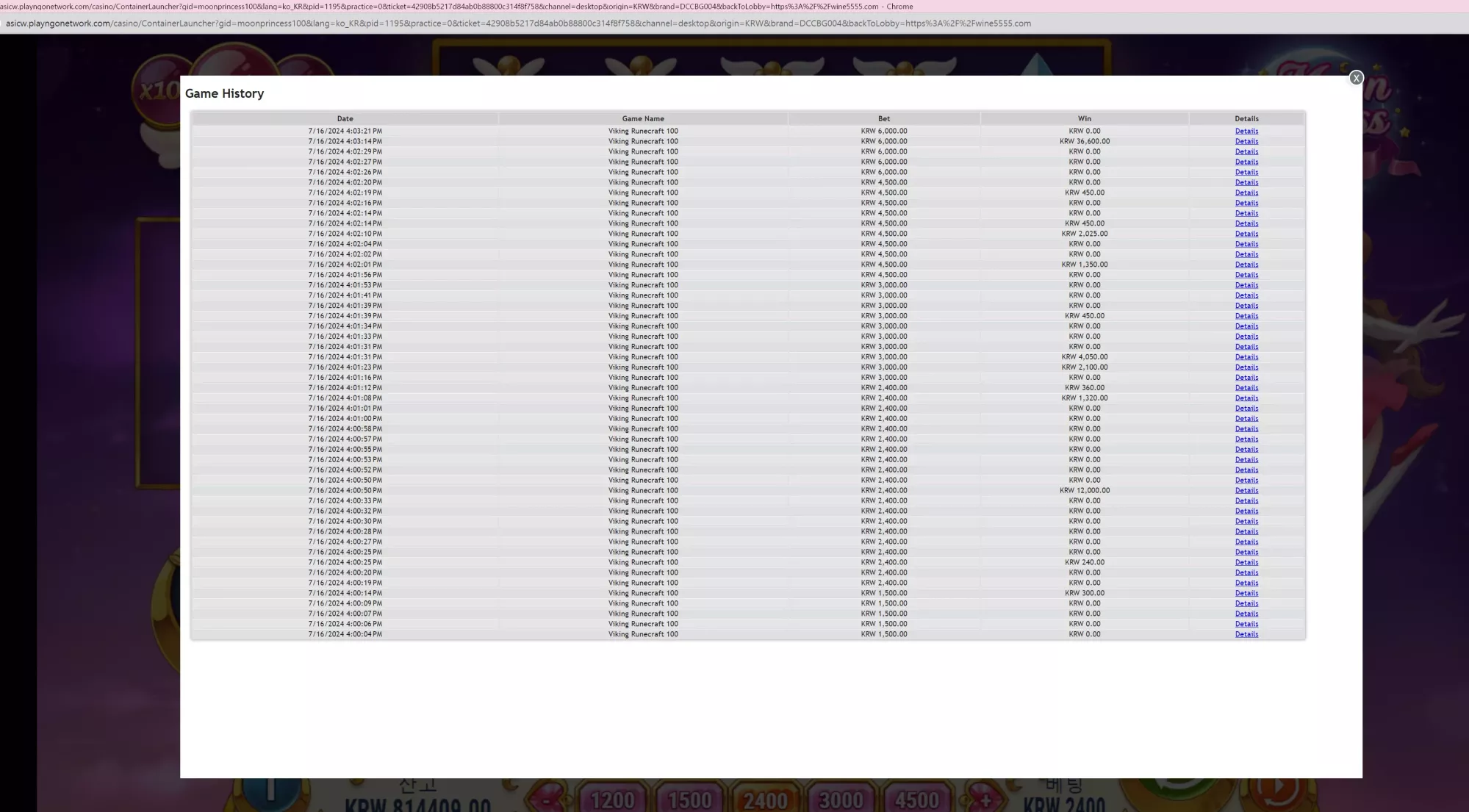Image resolution: width=1469 pixels, height=812 pixels.
Task: Click the Date column header
Action: pos(345,119)
